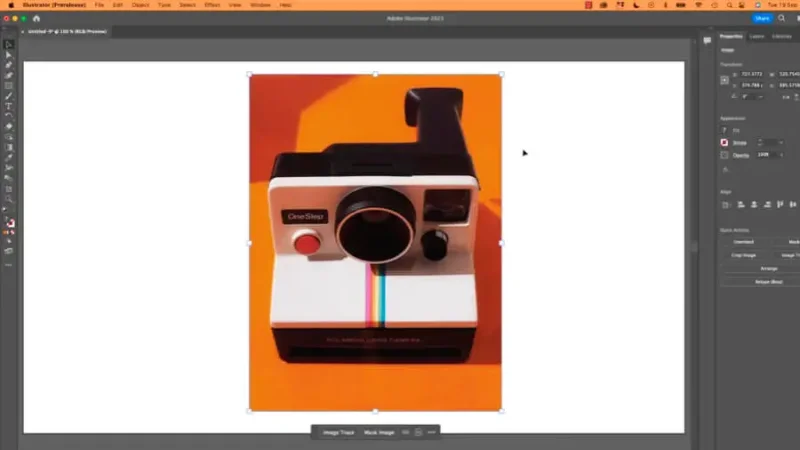
Task: Toggle Do Not Disturb moon icon
Action: [636, 5]
